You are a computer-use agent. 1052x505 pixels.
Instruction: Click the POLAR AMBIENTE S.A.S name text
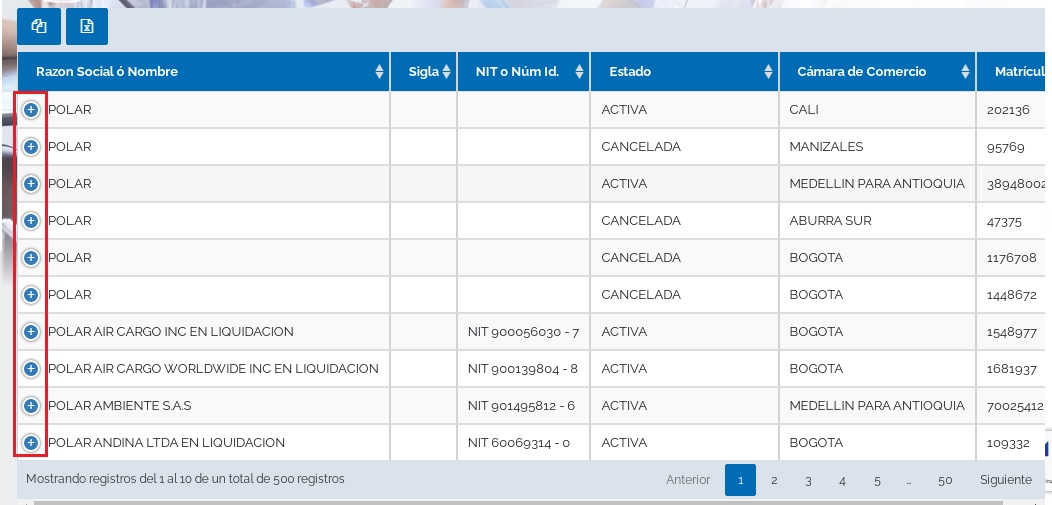point(120,406)
